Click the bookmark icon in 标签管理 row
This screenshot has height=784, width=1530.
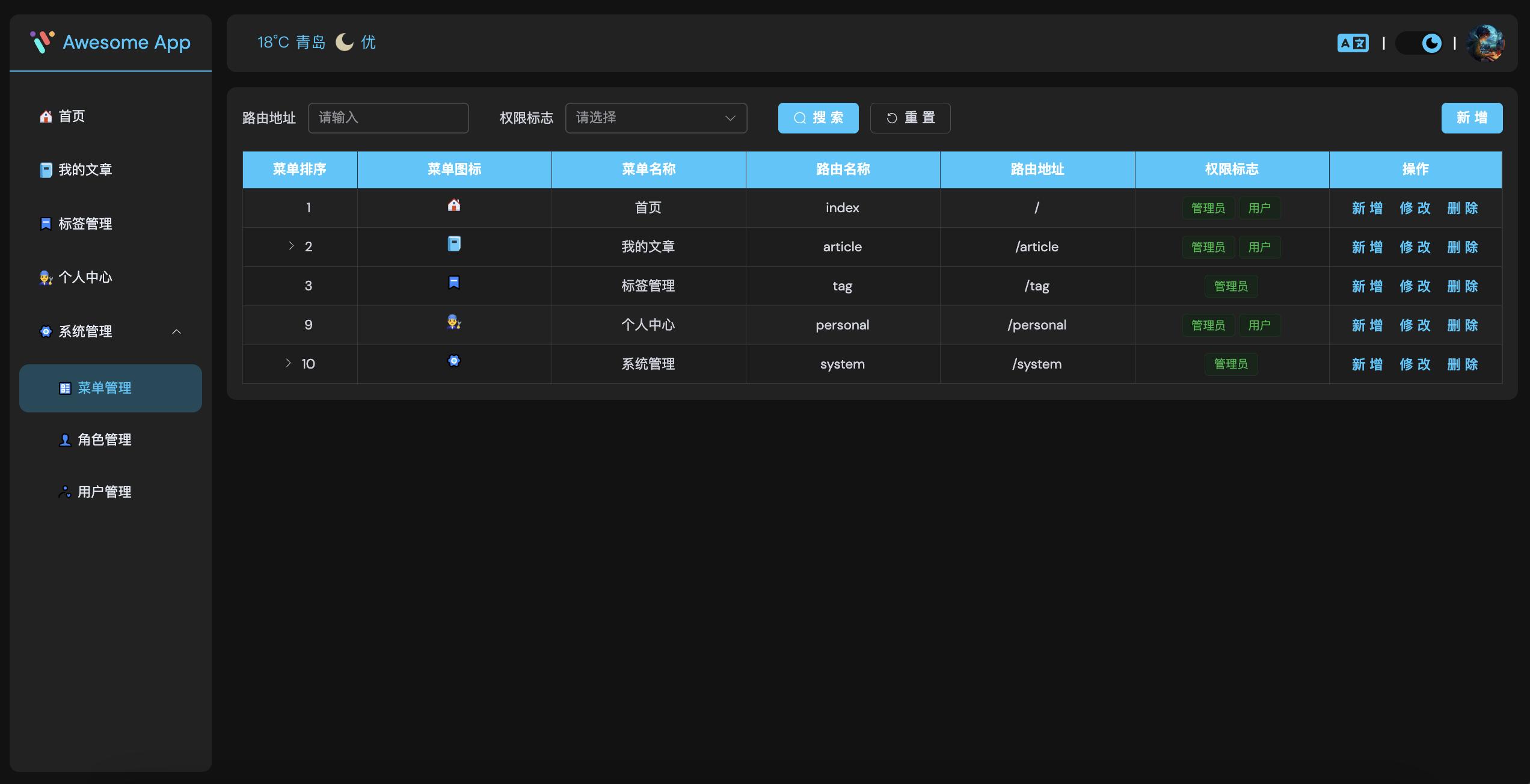[x=454, y=283]
